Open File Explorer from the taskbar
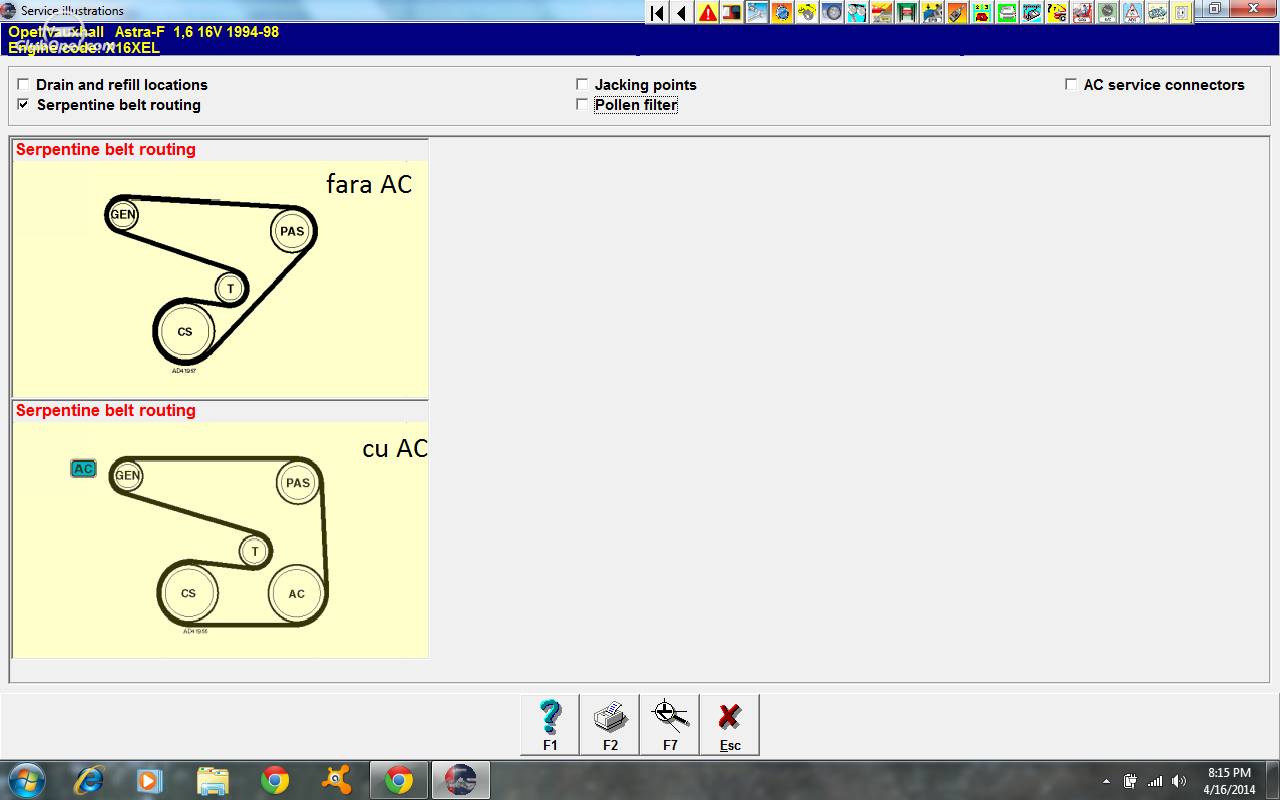The width and height of the screenshot is (1280, 800). [x=212, y=780]
